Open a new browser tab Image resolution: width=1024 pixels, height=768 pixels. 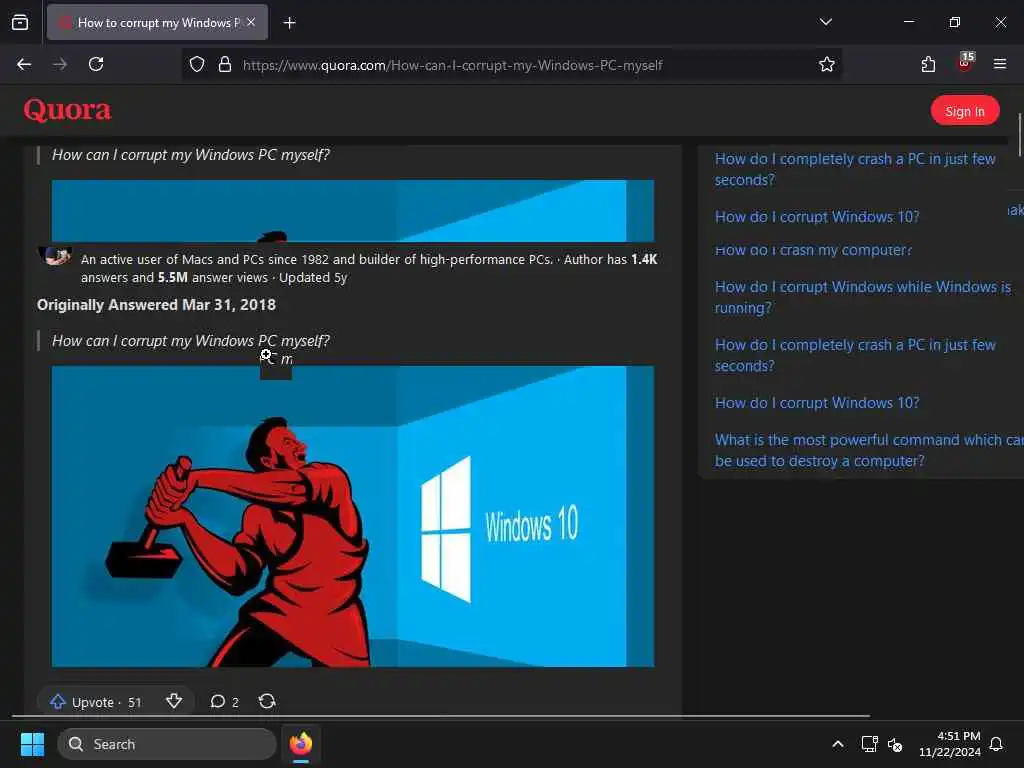289,23
